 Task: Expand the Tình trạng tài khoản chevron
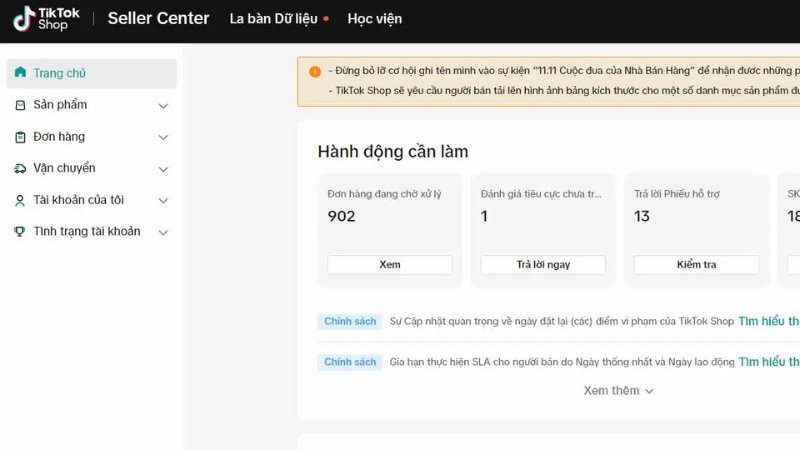(163, 232)
